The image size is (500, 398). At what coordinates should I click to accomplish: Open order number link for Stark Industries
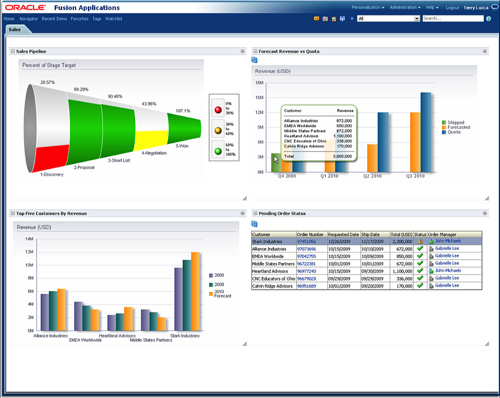click(x=306, y=241)
